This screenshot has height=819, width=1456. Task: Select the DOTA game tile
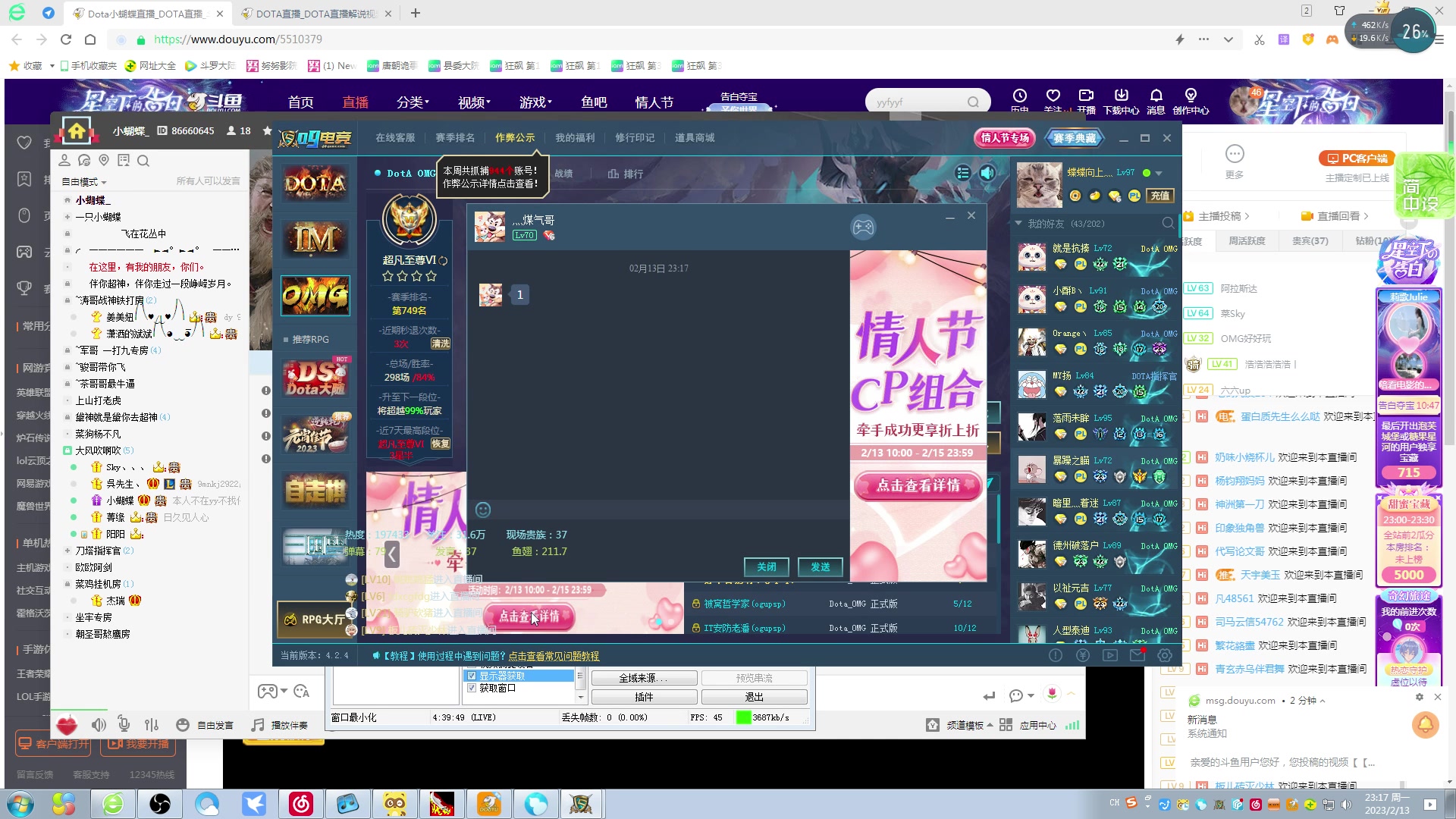(x=315, y=184)
